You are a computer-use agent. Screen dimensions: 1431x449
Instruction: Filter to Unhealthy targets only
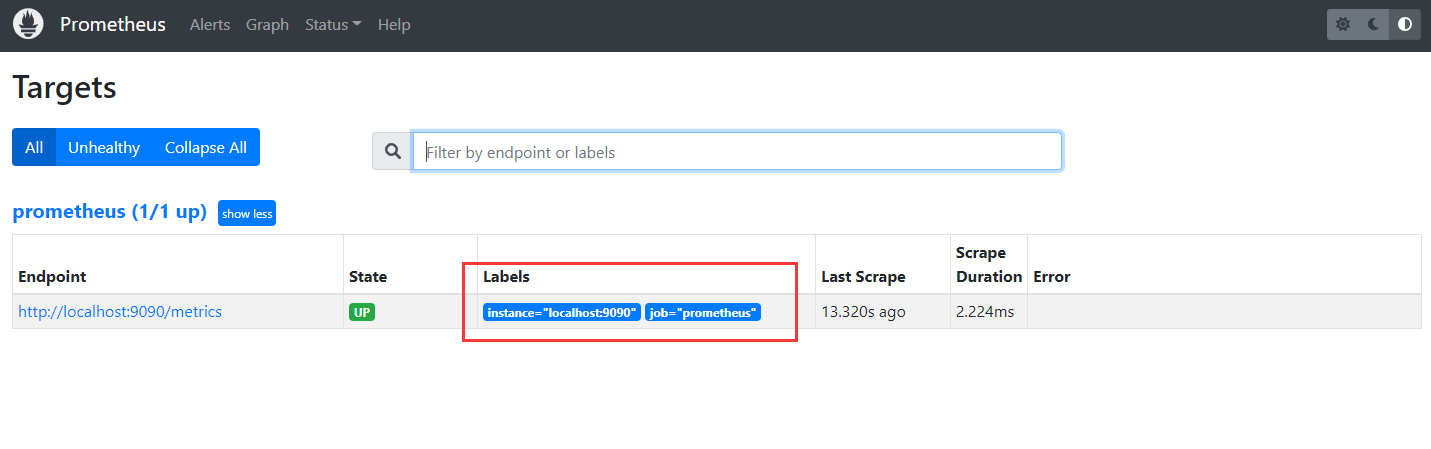click(x=104, y=147)
